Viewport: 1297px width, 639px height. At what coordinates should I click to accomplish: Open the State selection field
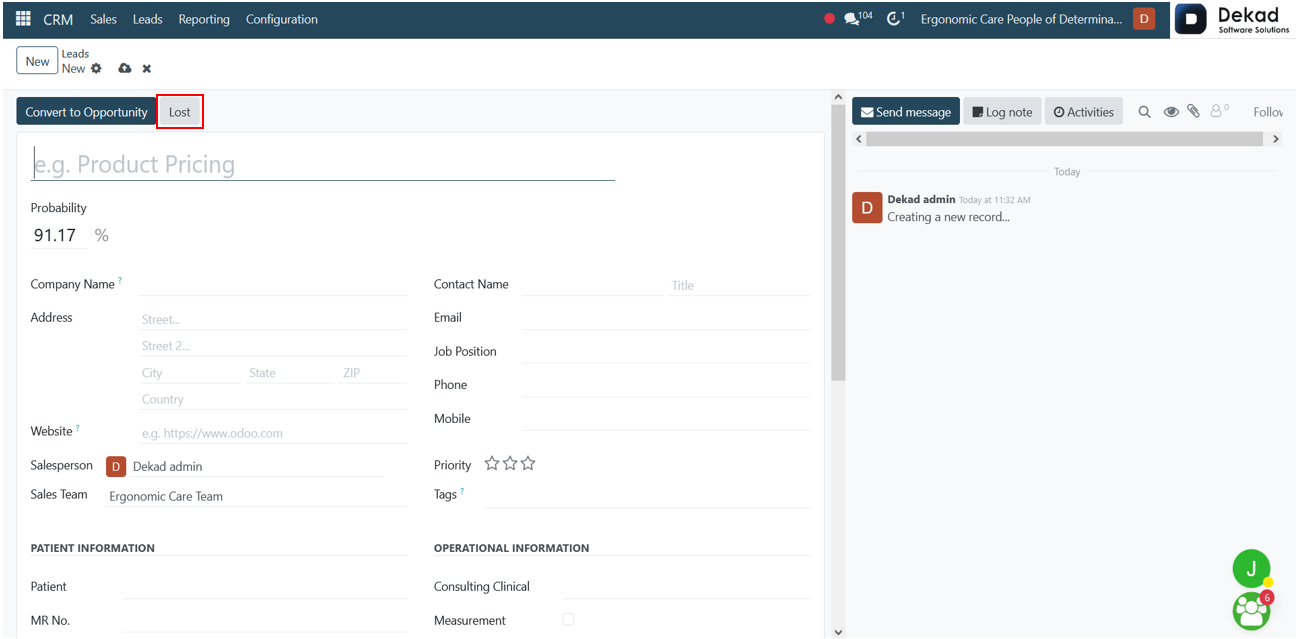pos(290,372)
